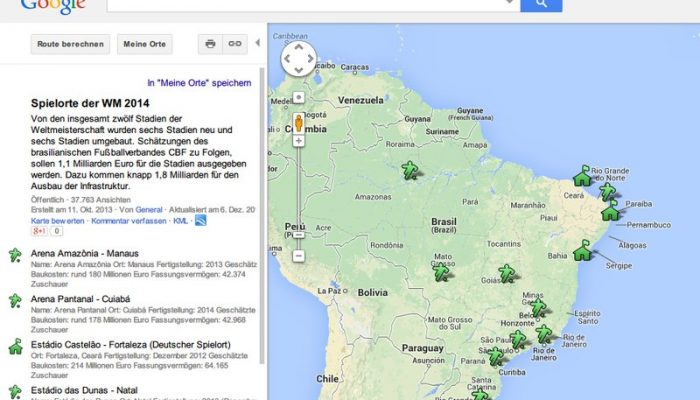The image size is (700, 400).
Task: Collapse the side panel with the arrow
Action: (258, 43)
